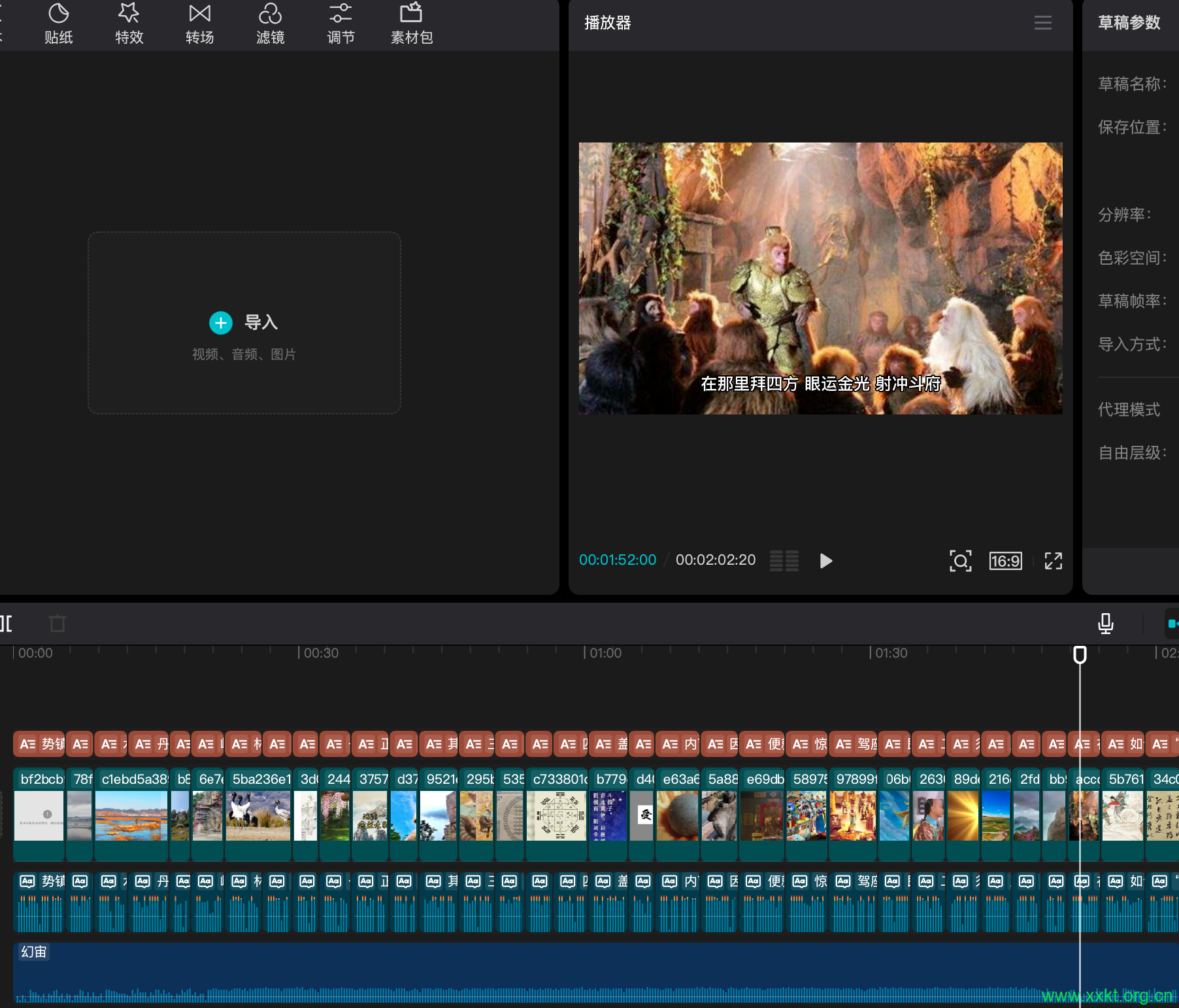Select the 5897 video clip
The image size is (1179, 1008).
tap(807, 813)
